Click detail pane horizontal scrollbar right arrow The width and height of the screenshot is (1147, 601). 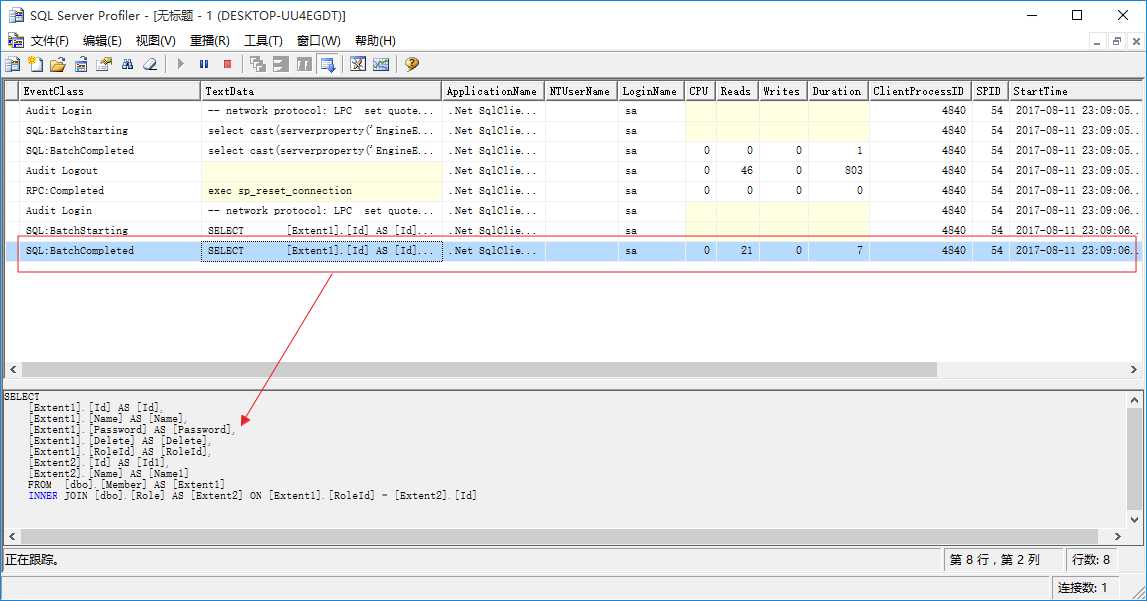(1118, 536)
